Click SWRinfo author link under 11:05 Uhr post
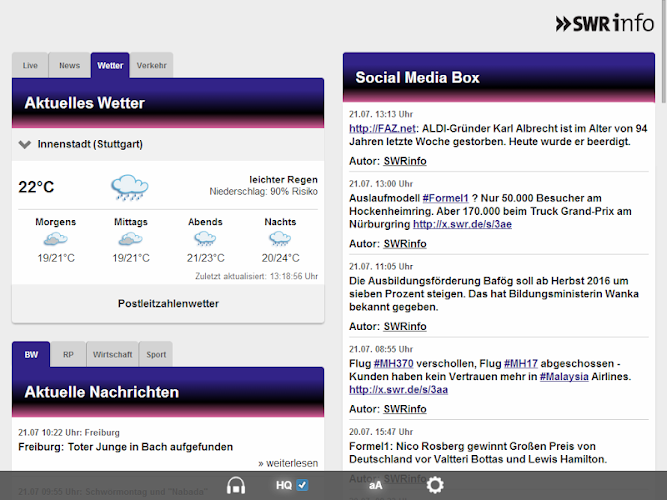 [x=405, y=326]
